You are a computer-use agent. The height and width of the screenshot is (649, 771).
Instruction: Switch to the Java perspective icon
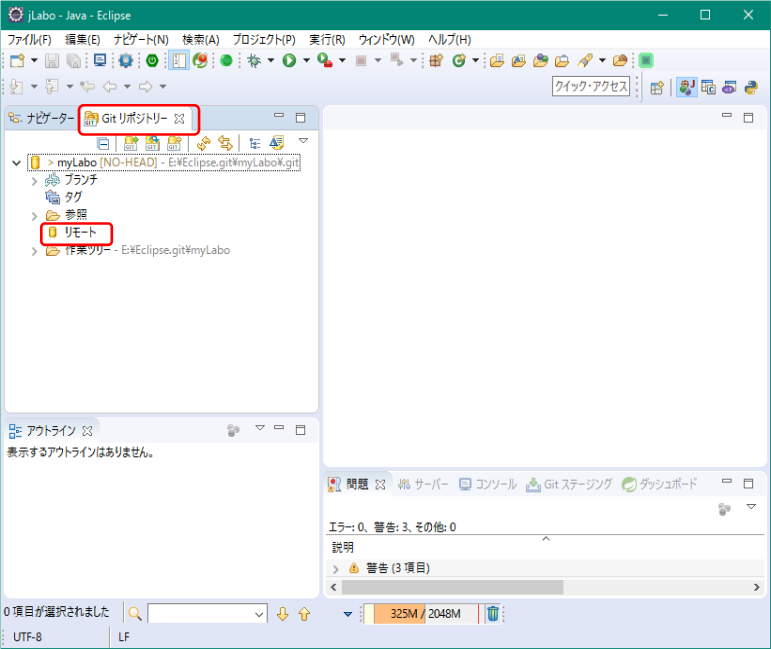[686, 88]
